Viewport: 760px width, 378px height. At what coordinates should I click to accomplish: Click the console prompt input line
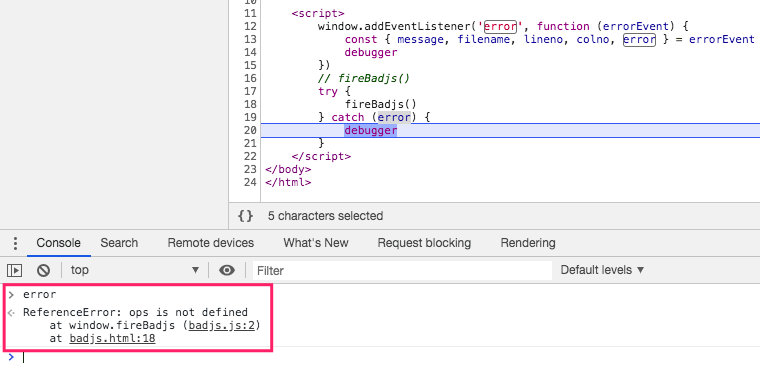click(388, 358)
